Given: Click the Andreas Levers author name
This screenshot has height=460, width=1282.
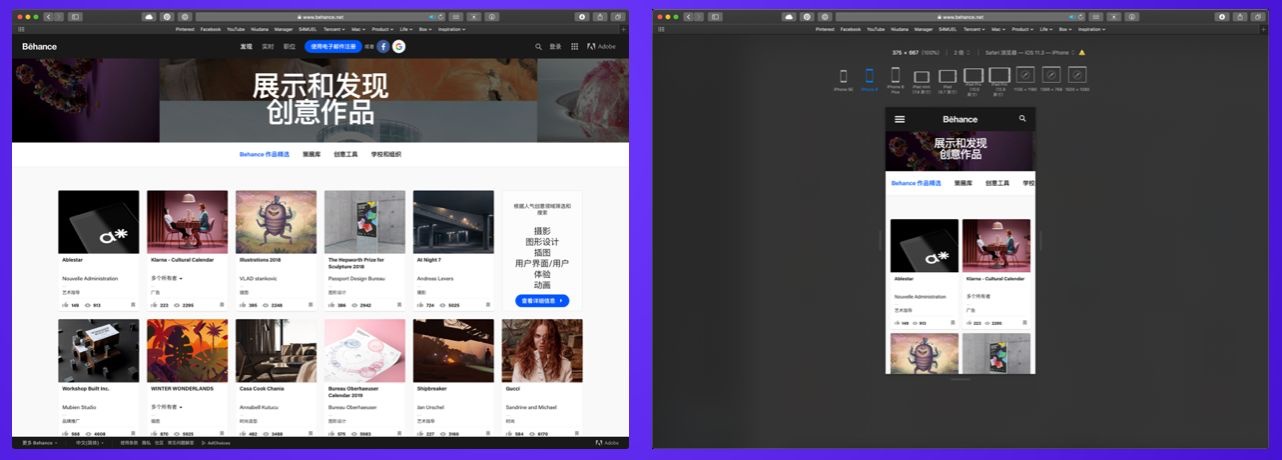Looking at the screenshot, I should pyautogui.click(x=435, y=278).
